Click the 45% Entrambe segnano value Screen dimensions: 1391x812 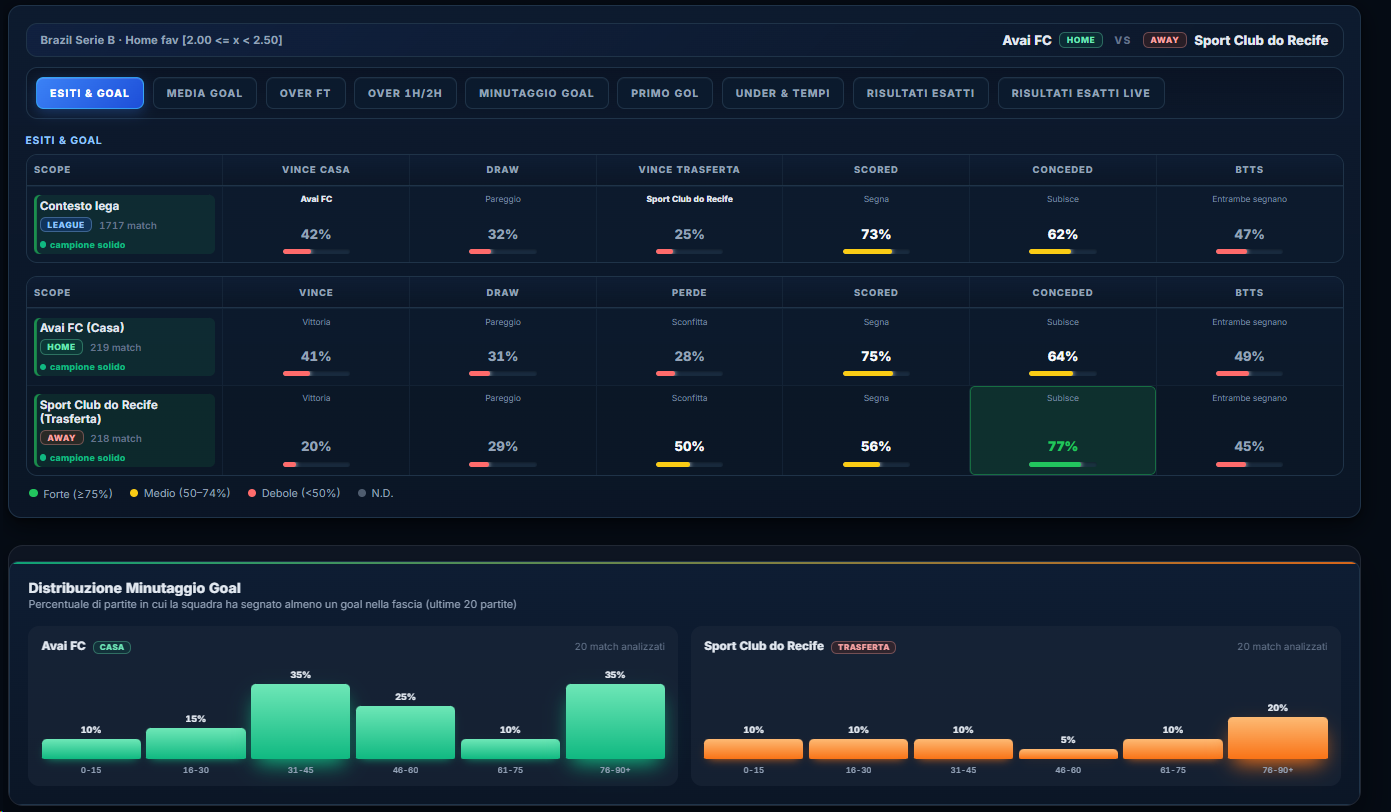[x=1249, y=446]
